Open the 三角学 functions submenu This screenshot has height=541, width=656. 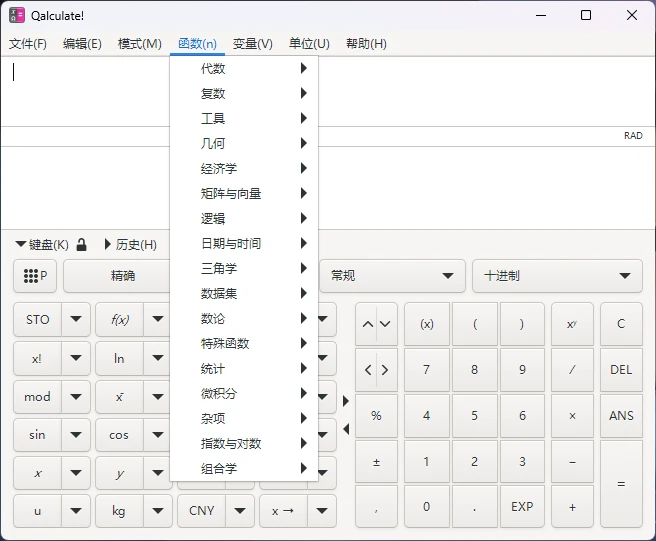click(x=244, y=268)
